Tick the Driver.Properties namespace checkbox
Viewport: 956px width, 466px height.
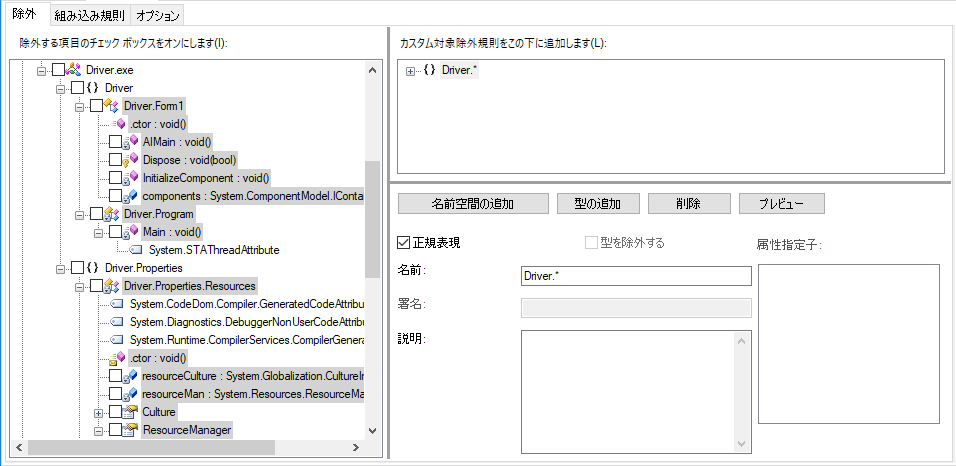[x=77, y=268]
